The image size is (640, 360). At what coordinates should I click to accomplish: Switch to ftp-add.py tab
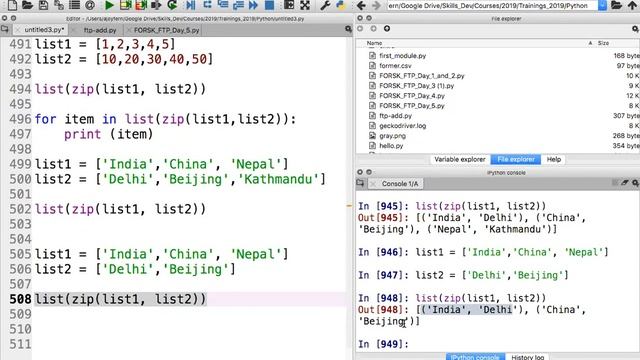tap(100, 30)
